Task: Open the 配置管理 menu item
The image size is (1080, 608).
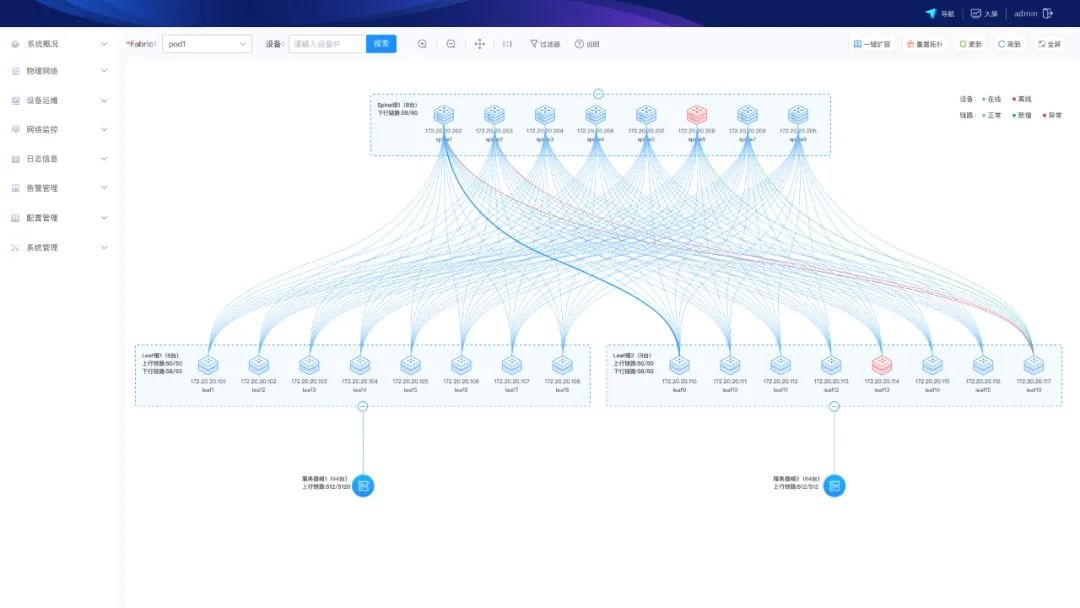Action: (58, 218)
